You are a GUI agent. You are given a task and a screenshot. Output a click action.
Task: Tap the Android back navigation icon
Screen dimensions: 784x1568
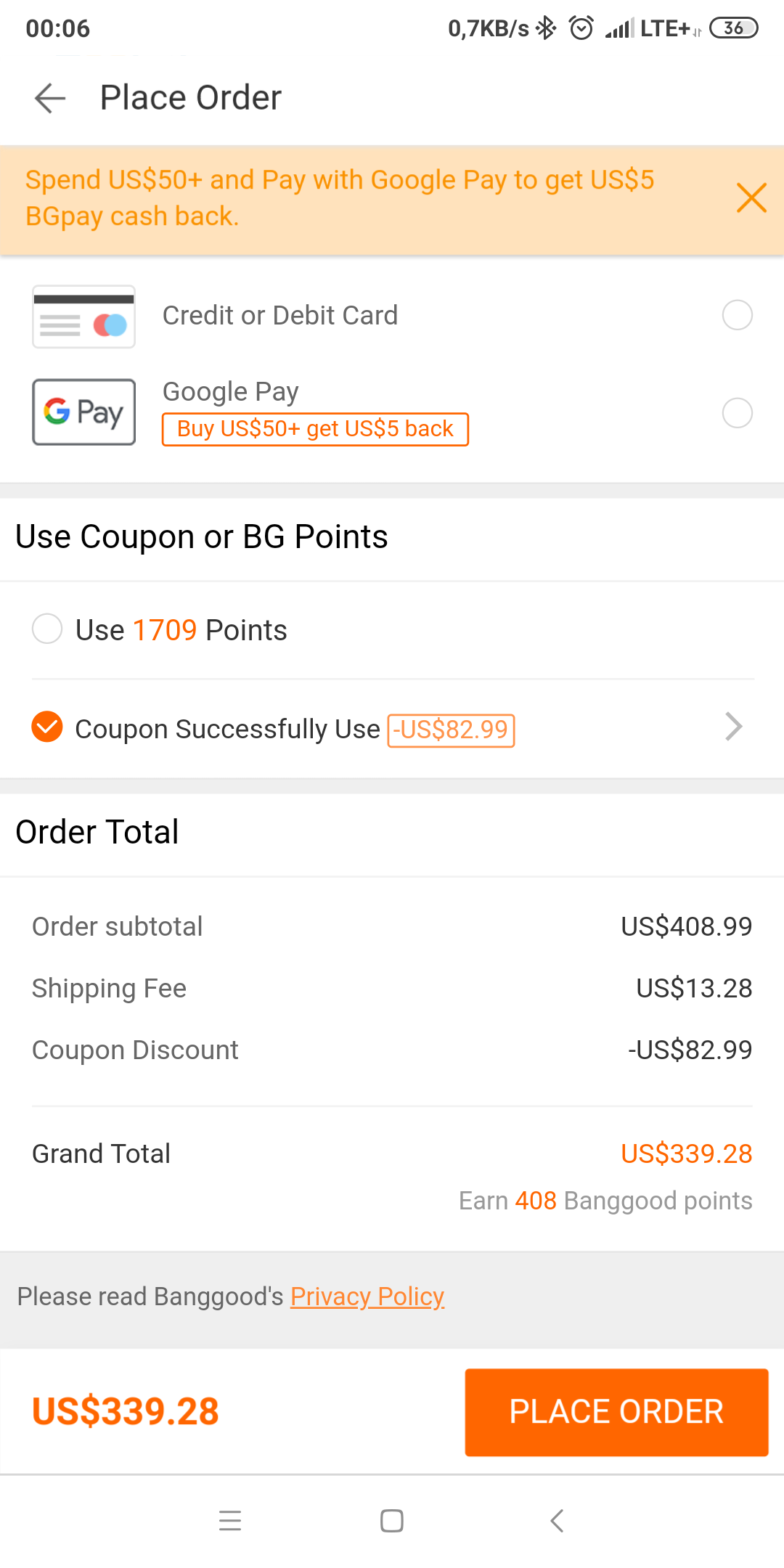coord(557,1520)
